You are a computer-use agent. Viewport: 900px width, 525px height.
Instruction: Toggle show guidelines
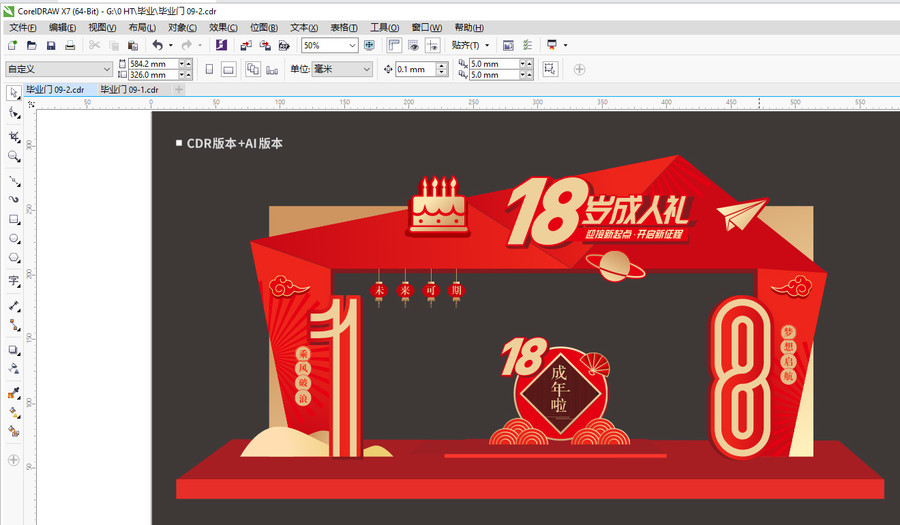click(x=433, y=45)
